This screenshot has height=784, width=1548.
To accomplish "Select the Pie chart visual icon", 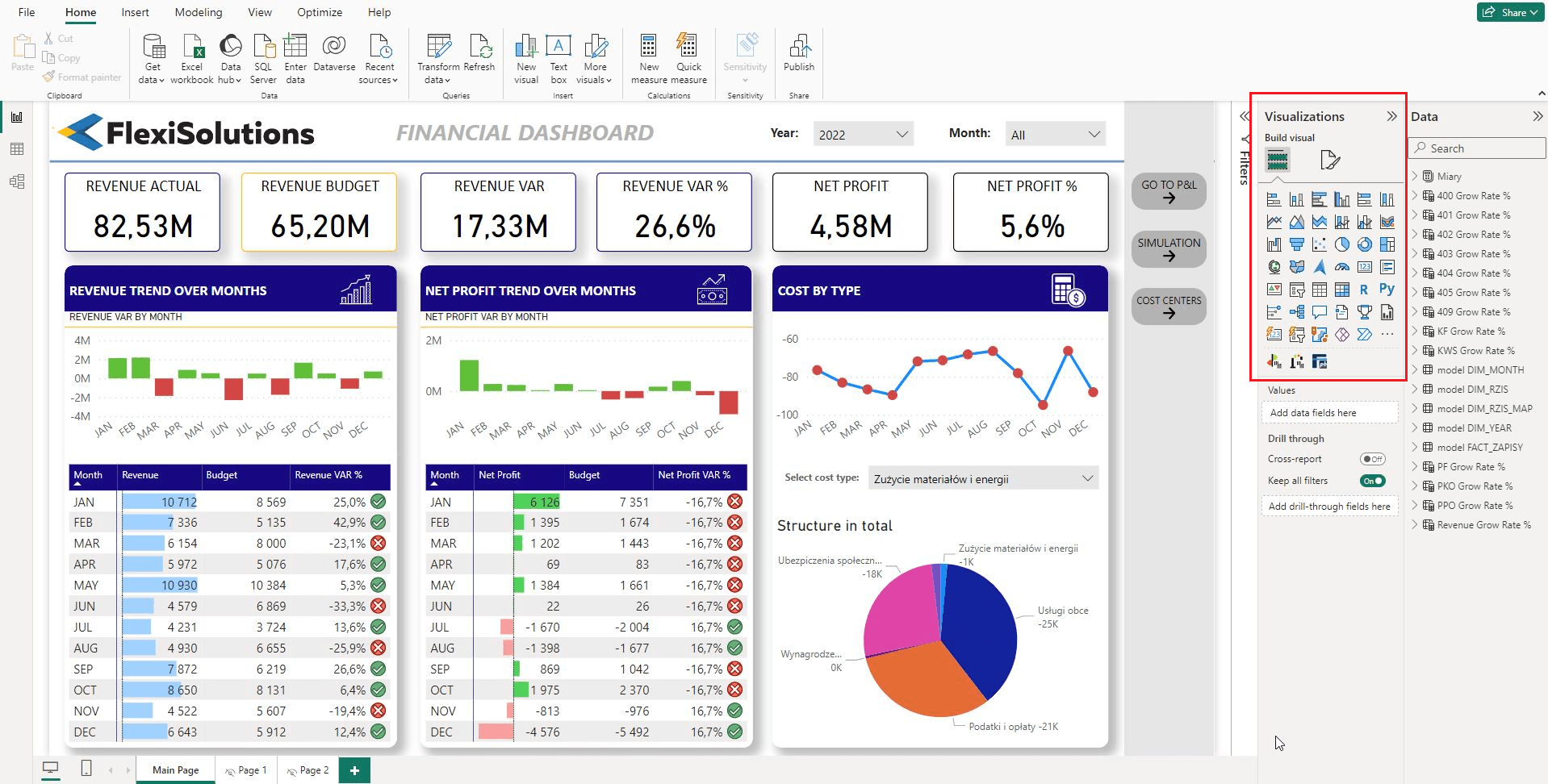I will click(x=1341, y=244).
